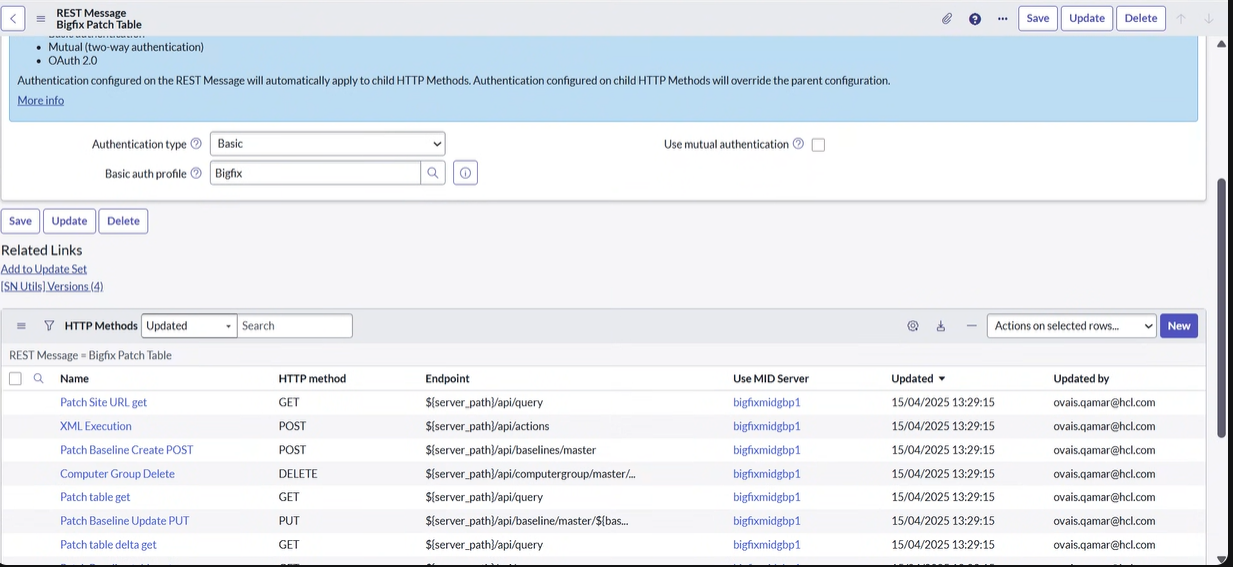Click the list export download icon
Image resolution: width=1233 pixels, height=567 pixels.
941,326
